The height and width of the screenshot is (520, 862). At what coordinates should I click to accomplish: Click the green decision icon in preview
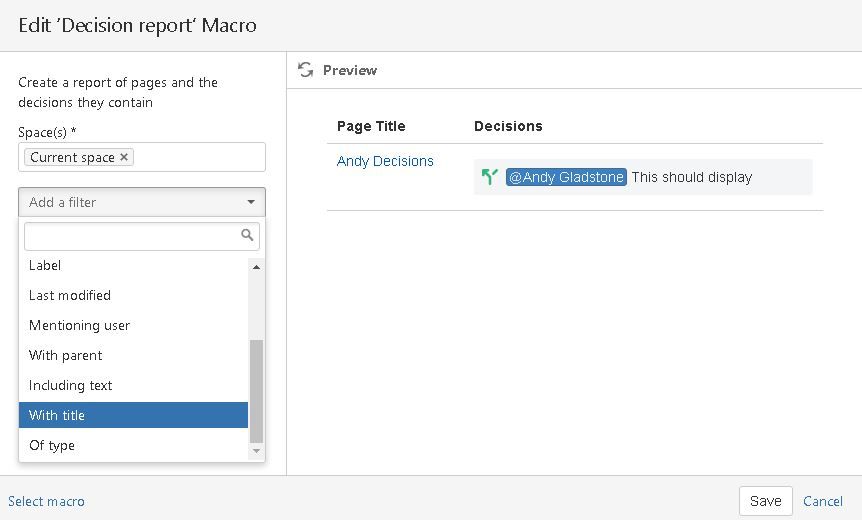click(x=489, y=177)
